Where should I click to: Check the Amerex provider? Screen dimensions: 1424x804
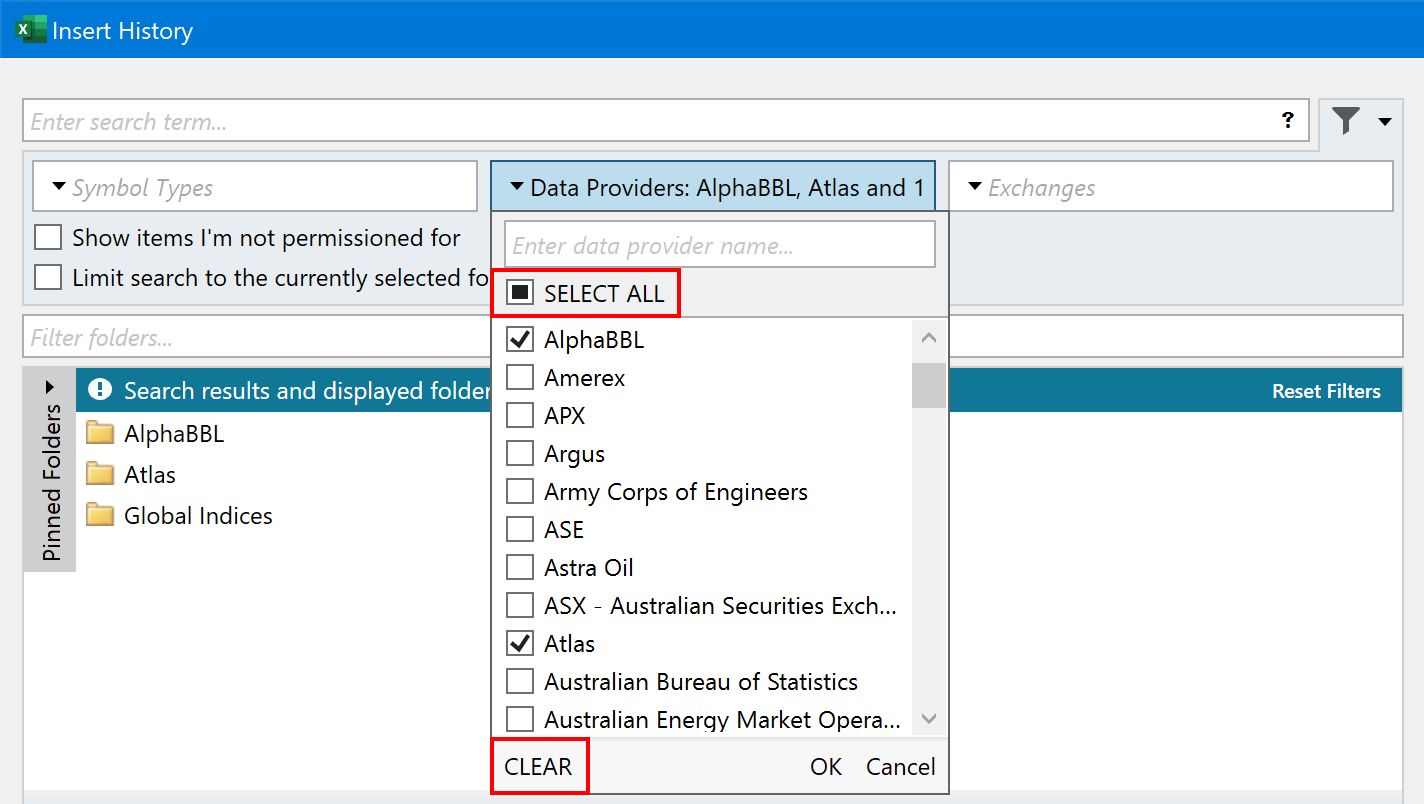point(520,378)
